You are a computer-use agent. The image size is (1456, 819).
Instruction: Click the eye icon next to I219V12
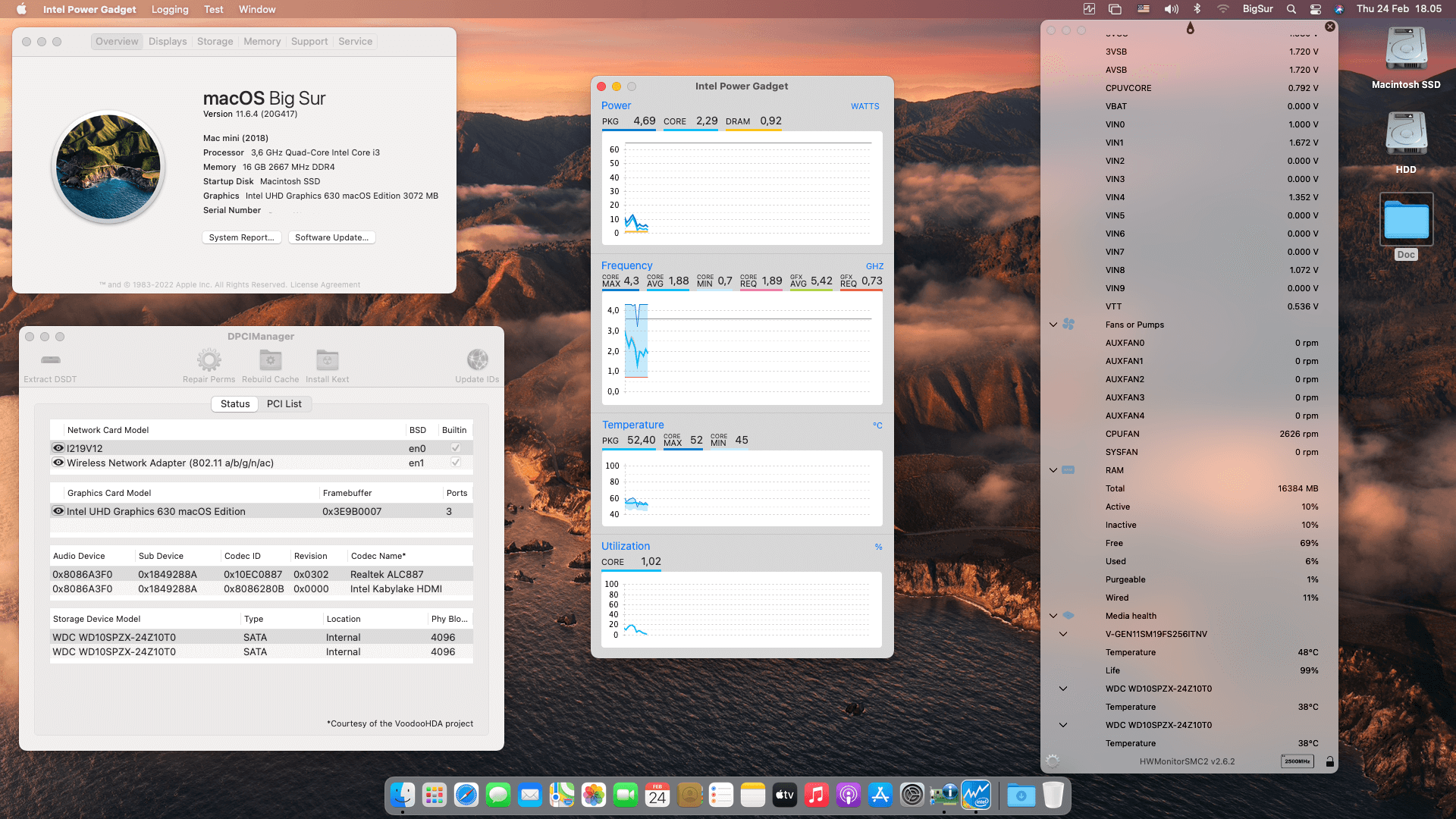pos(58,447)
